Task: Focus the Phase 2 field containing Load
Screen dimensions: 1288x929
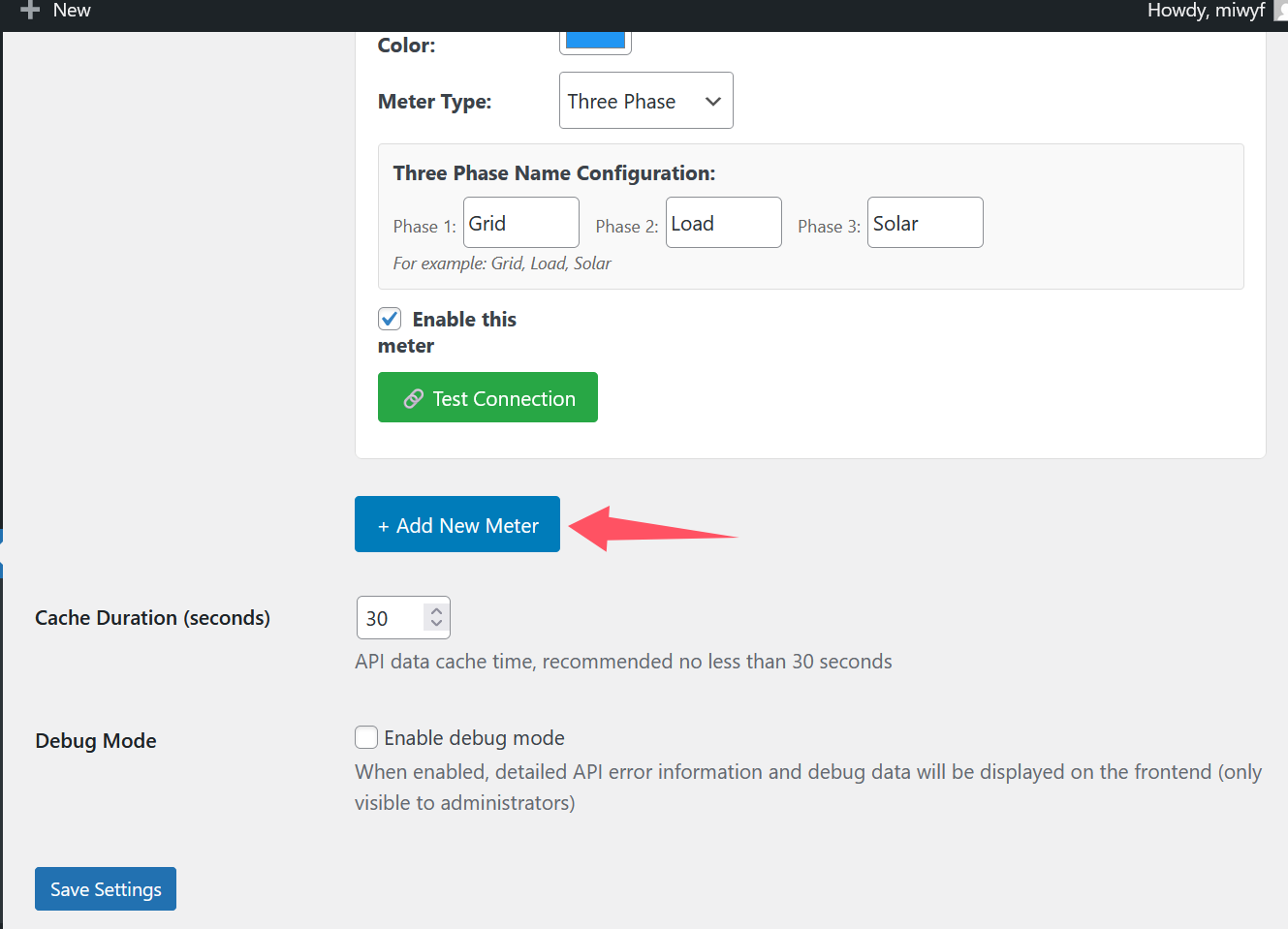Action: pyautogui.click(x=723, y=223)
